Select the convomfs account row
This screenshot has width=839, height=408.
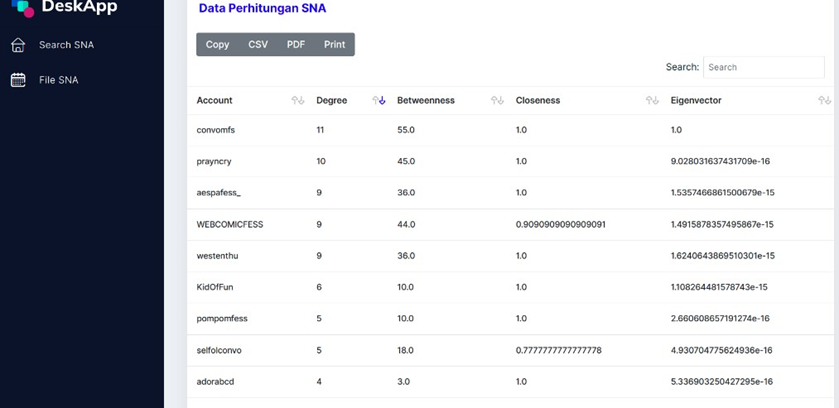[216, 130]
